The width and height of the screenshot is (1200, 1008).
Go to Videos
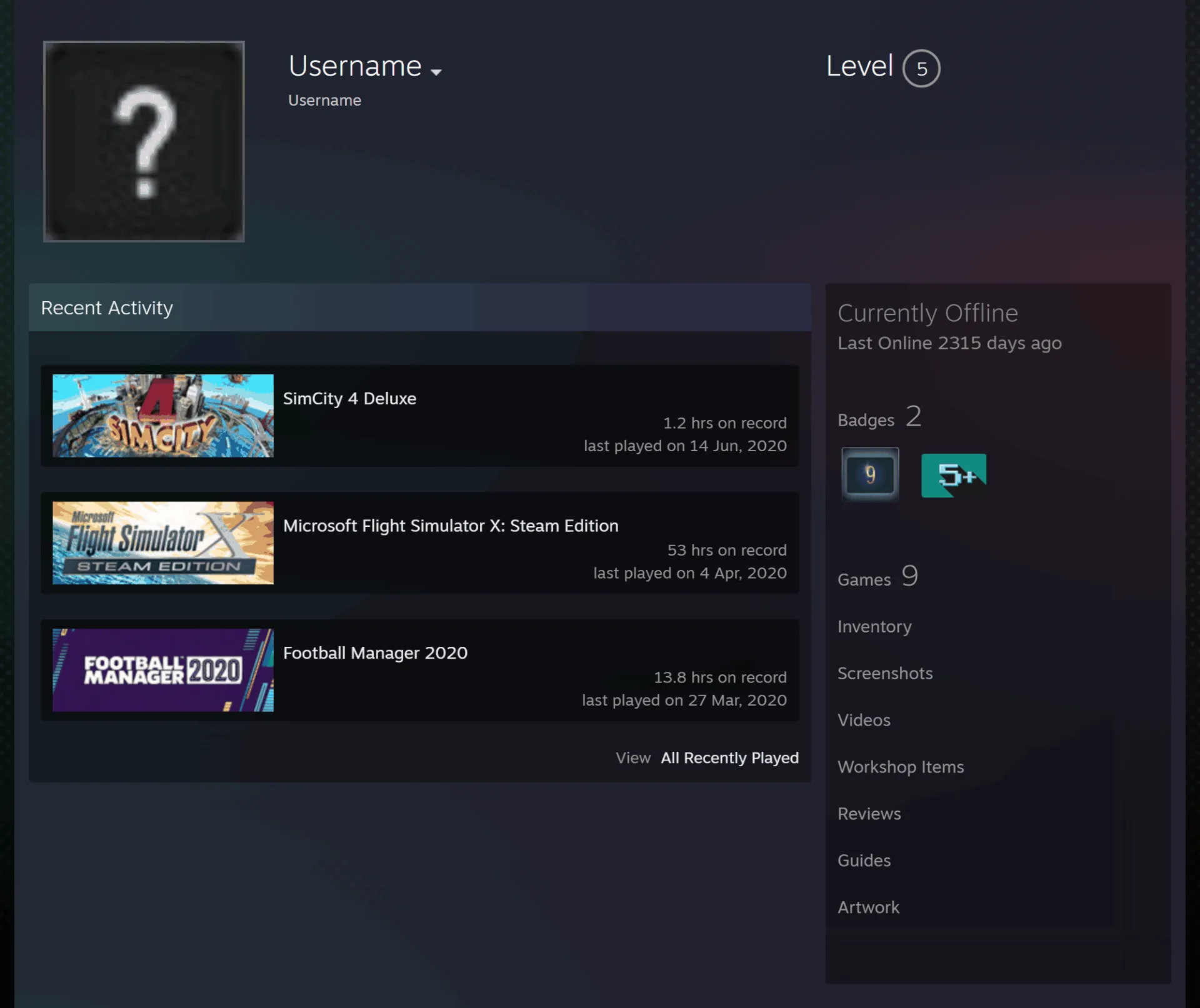[x=864, y=720]
